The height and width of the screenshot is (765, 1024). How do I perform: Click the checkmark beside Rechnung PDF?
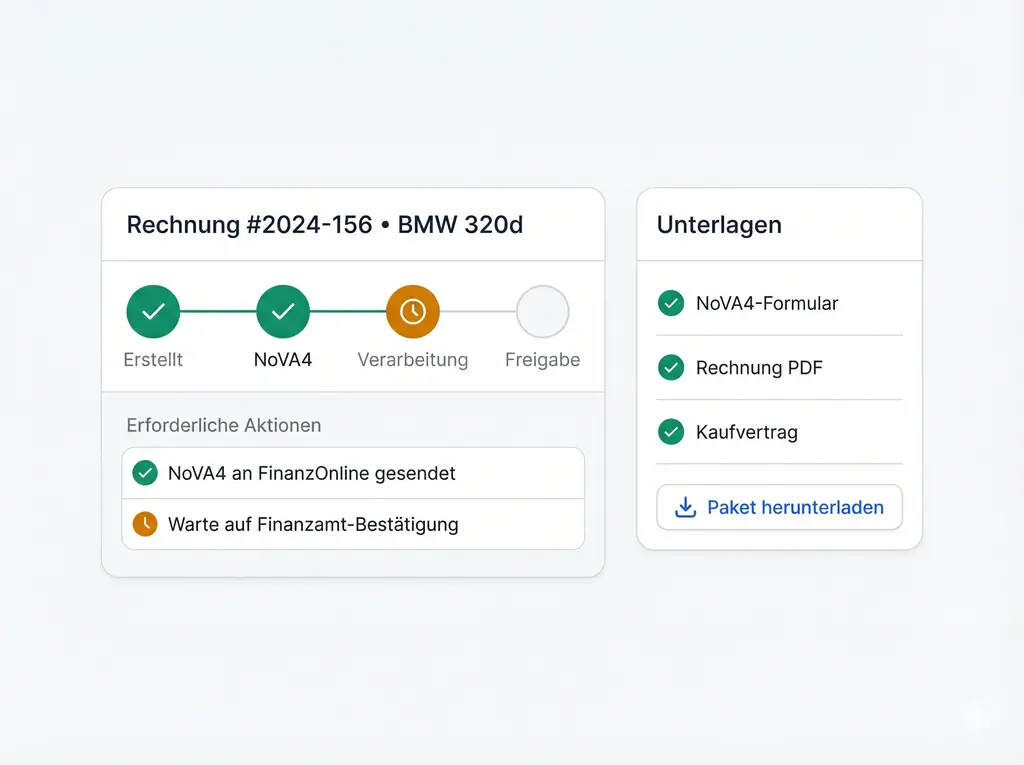click(x=671, y=368)
